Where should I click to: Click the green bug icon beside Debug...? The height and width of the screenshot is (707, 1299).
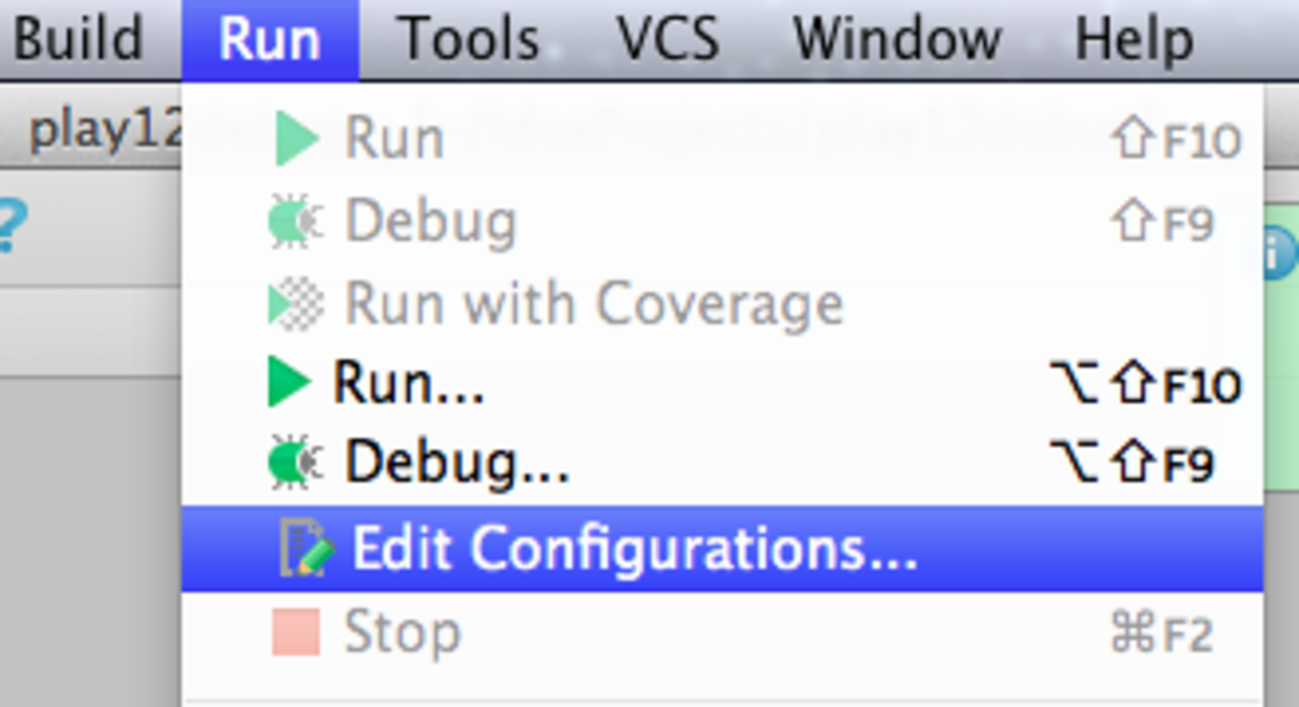coord(295,464)
